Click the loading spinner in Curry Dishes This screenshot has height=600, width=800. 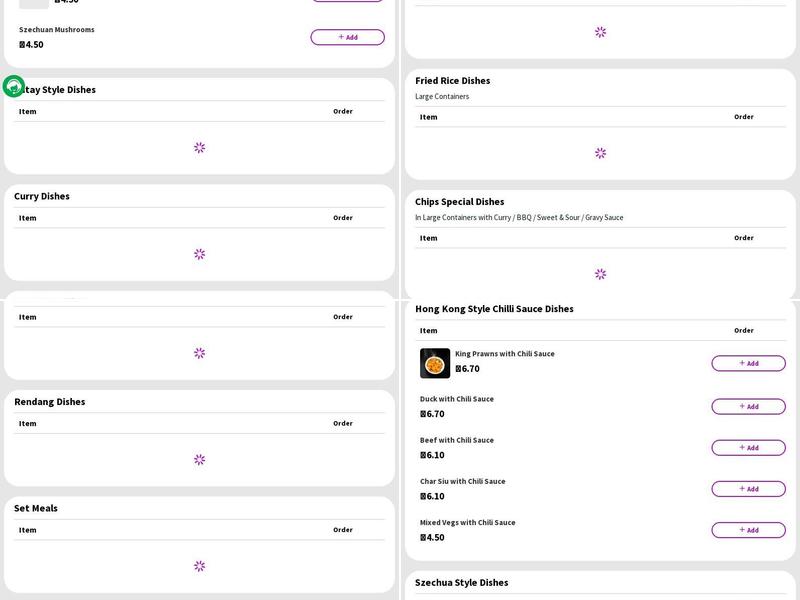tap(199, 254)
